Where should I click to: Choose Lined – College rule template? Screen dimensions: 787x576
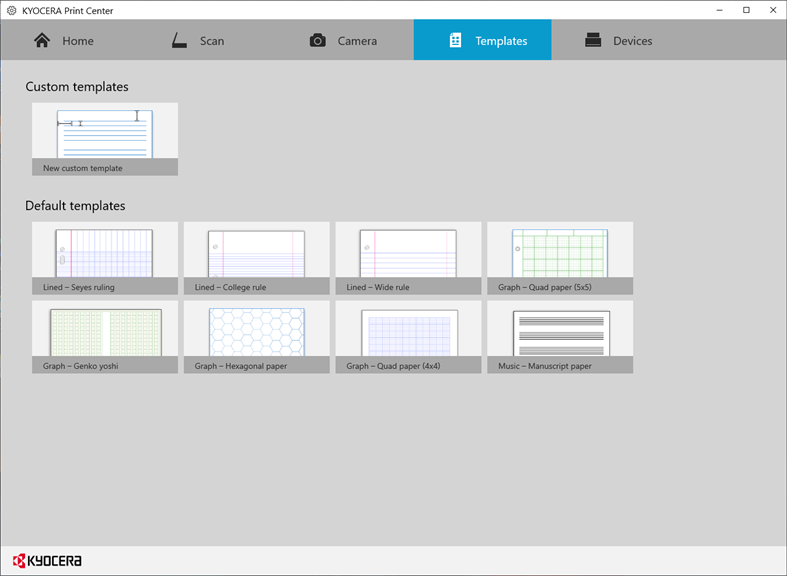click(256, 258)
